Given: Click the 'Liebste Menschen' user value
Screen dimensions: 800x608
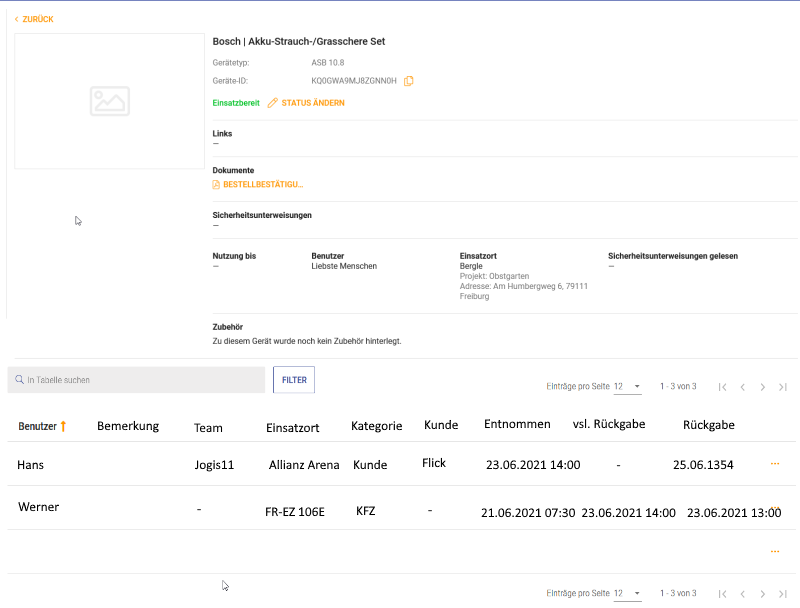Looking at the screenshot, I should [344, 266].
